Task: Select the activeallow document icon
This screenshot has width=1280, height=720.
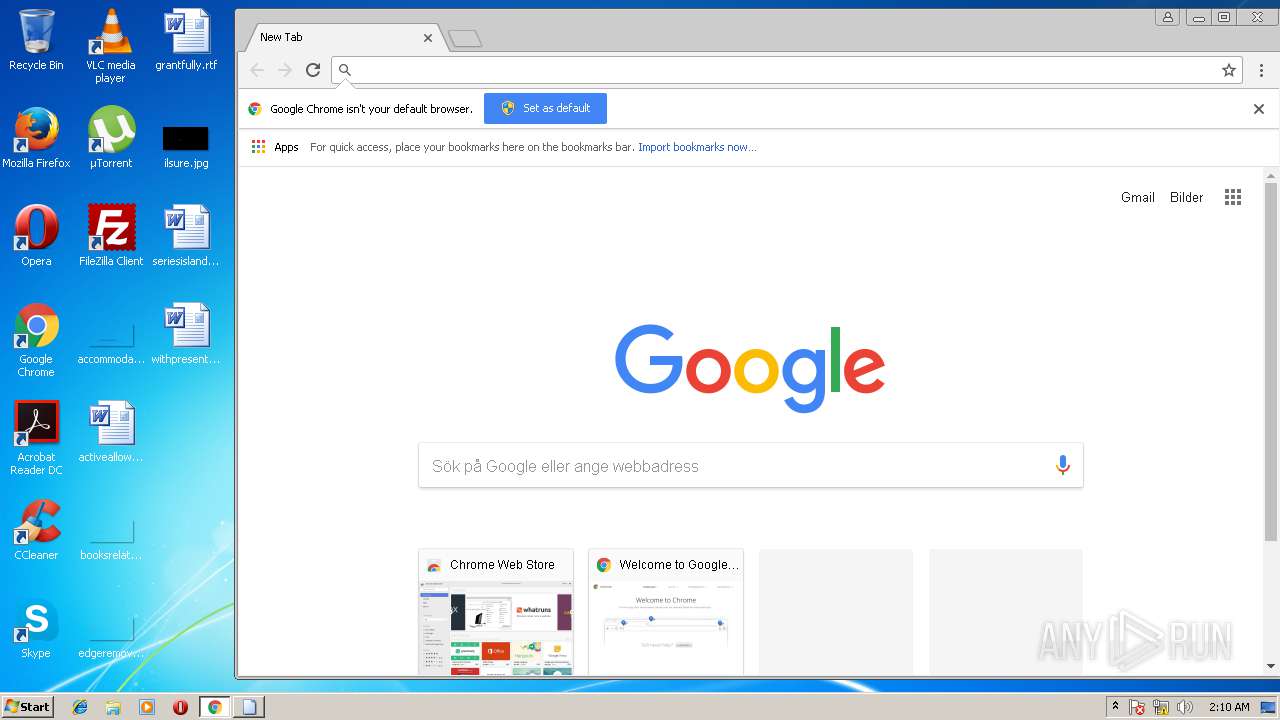Action: (x=110, y=432)
